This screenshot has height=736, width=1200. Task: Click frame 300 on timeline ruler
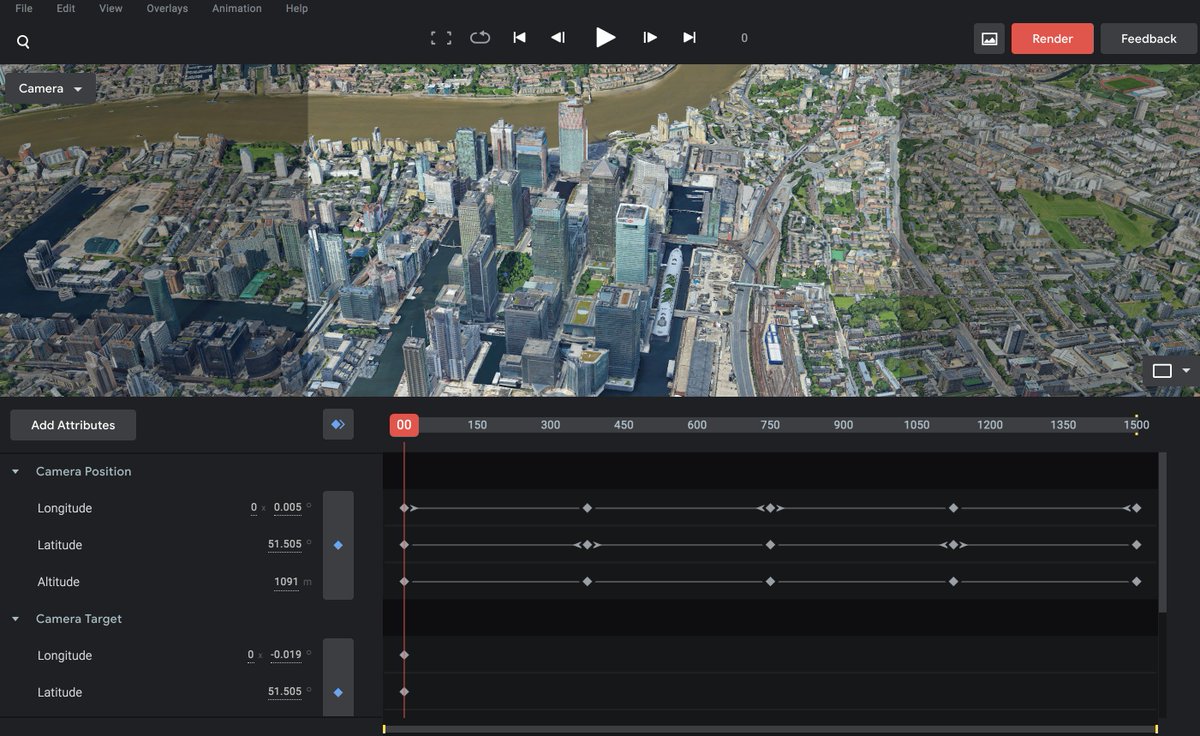[550, 425]
